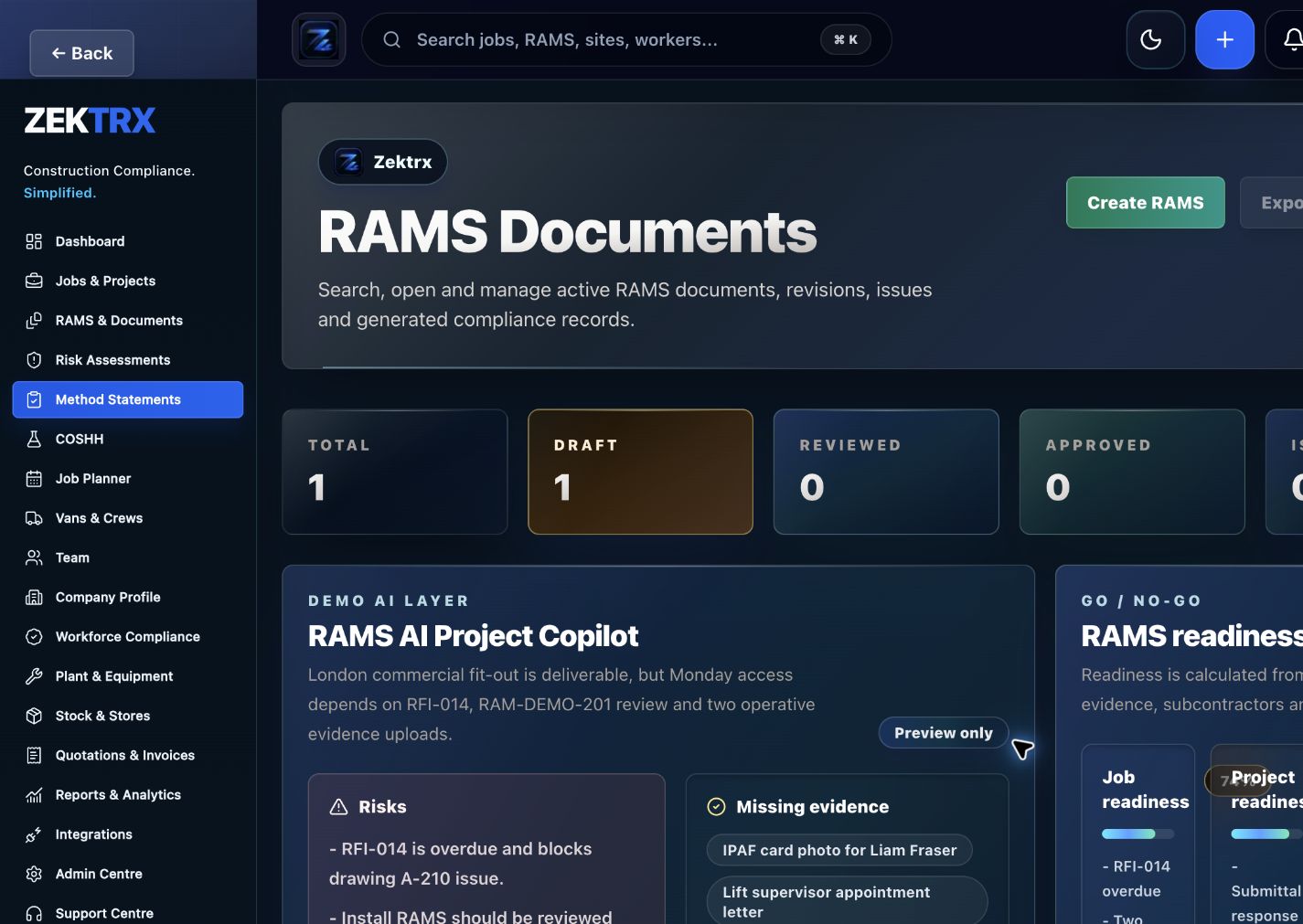Viewport: 1303px width, 924px height.
Task: Click the Quotations & Invoices document icon
Action: [x=34, y=755]
